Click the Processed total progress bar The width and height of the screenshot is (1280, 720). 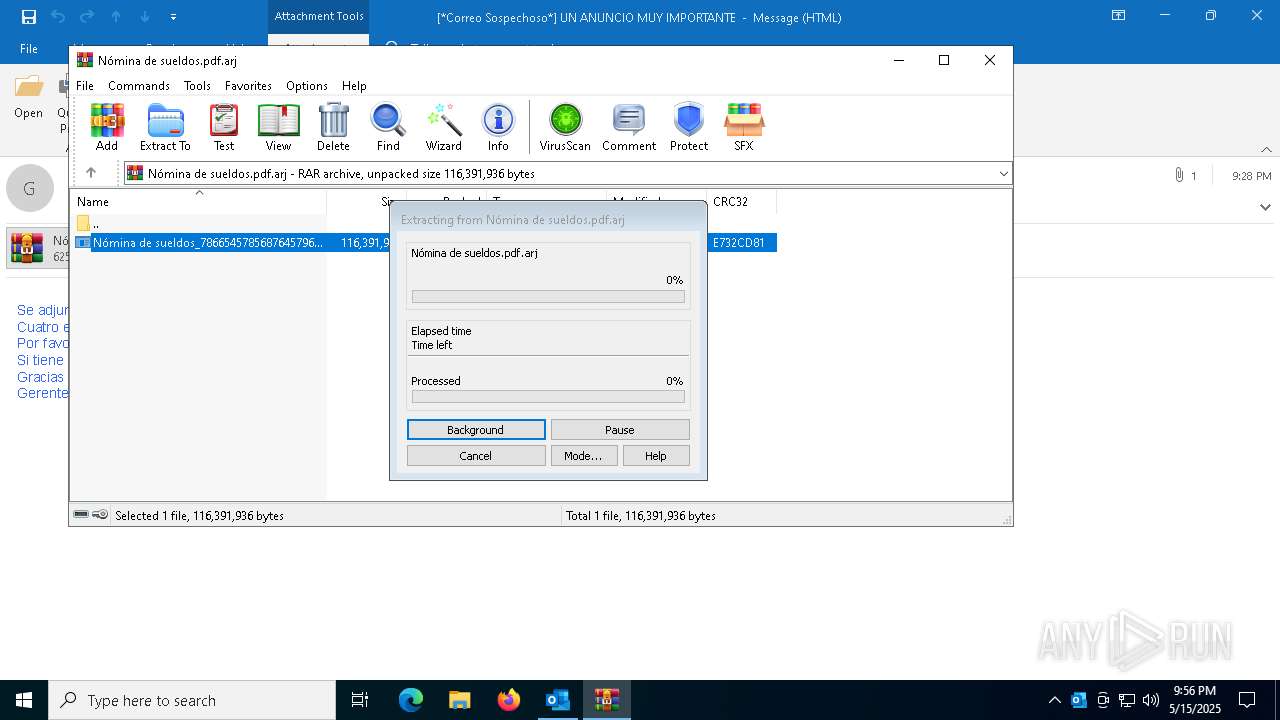coord(548,397)
